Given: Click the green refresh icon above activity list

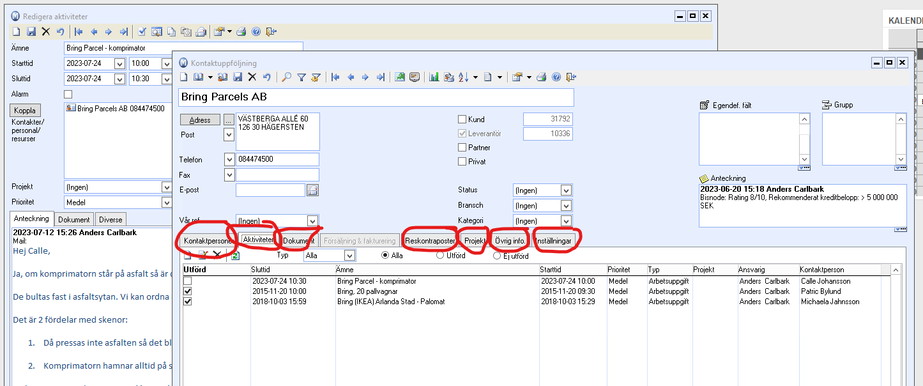Looking at the screenshot, I should pos(235,256).
